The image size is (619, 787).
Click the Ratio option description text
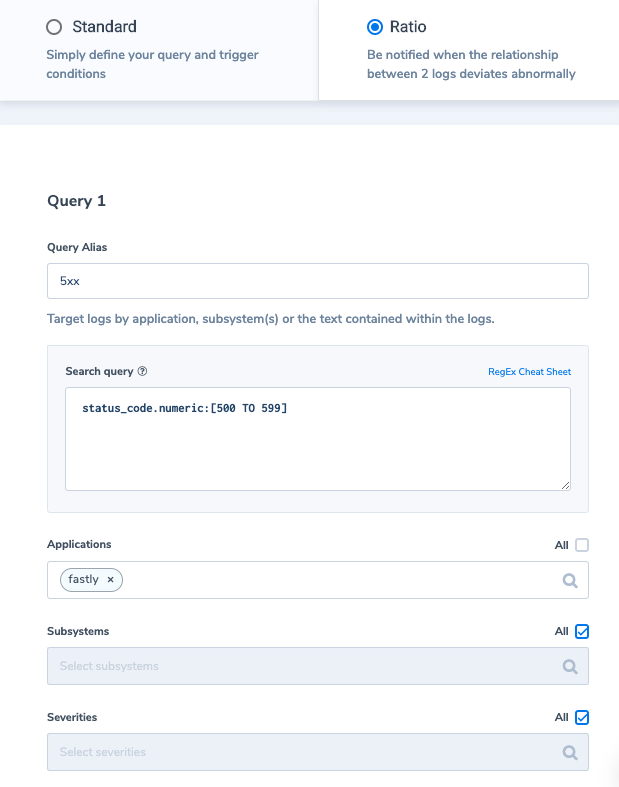(471, 64)
